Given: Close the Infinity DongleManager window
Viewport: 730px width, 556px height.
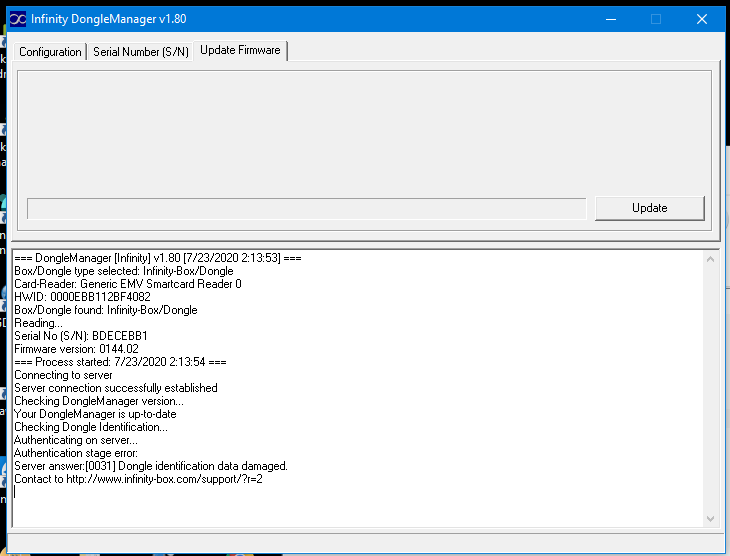Looking at the screenshot, I should [x=702, y=19].
